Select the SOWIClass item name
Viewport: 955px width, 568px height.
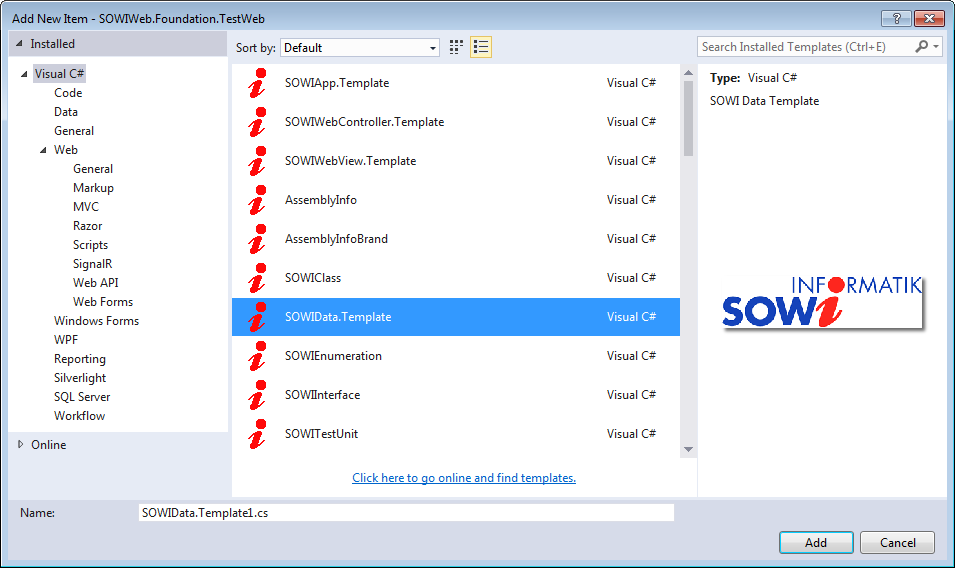click(312, 278)
